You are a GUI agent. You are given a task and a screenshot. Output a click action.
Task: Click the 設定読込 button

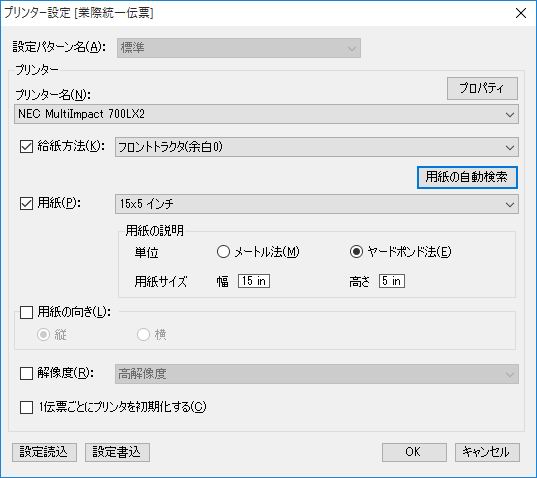[x=44, y=452]
